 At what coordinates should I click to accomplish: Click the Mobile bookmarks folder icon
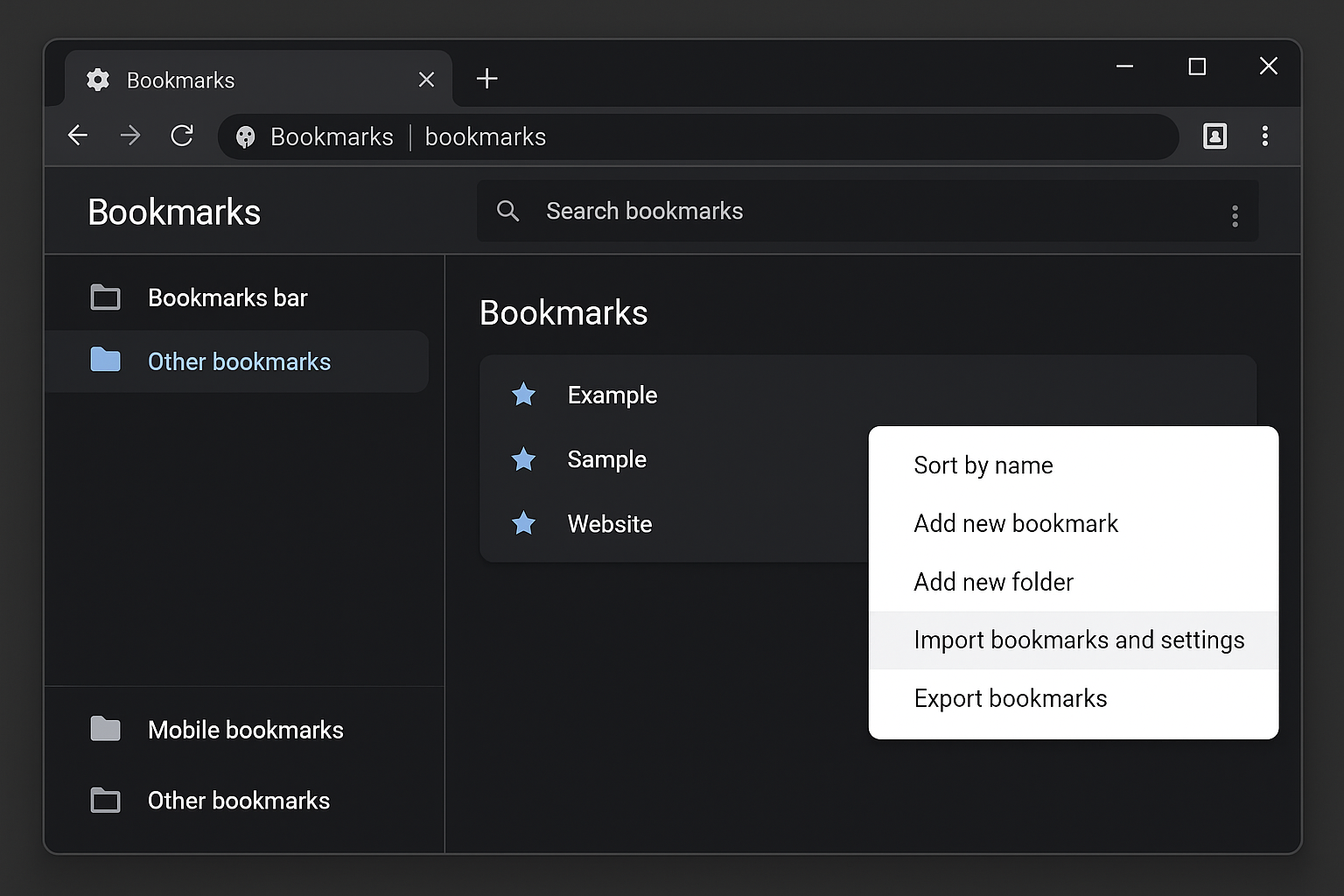pos(105,729)
